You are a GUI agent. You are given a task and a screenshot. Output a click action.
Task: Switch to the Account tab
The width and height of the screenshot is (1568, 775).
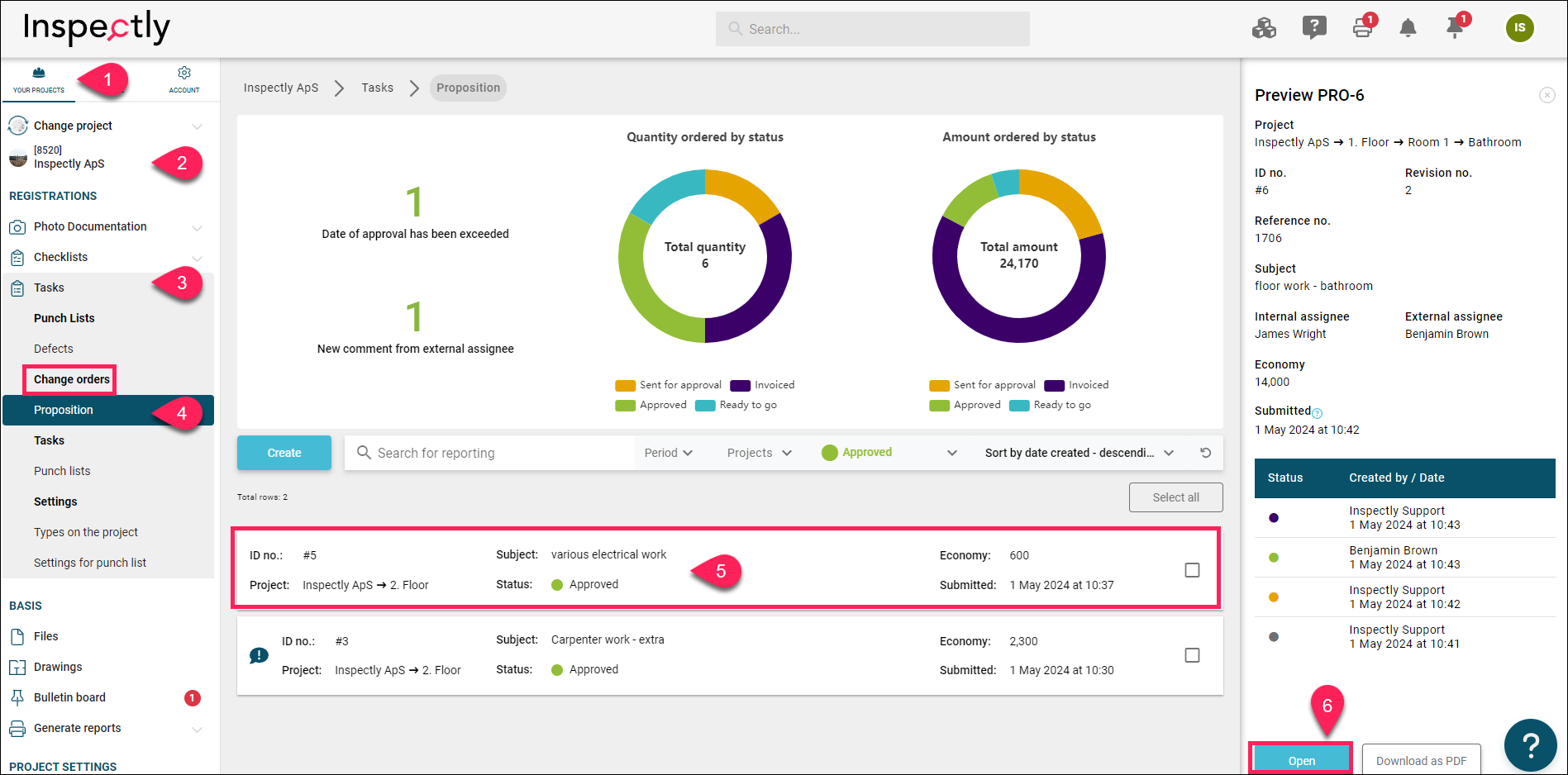coord(184,80)
